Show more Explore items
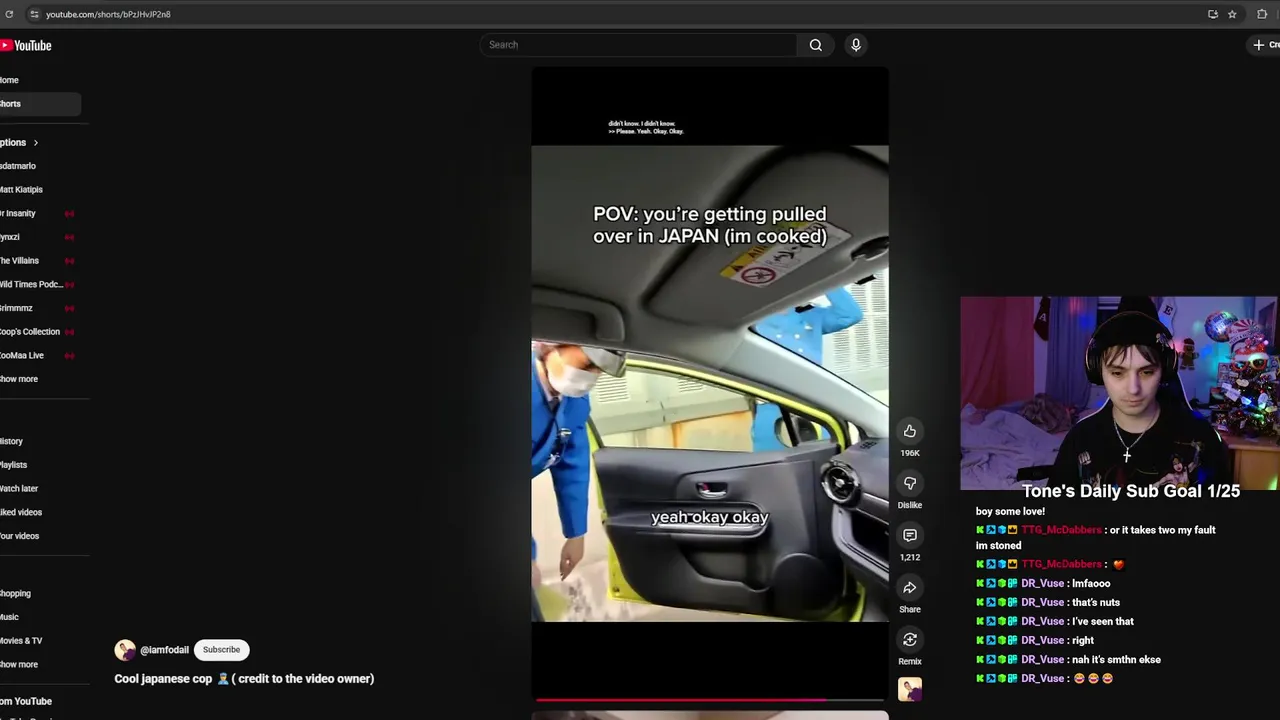Image resolution: width=1280 pixels, height=720 pixels. click(x=19, y=665)
